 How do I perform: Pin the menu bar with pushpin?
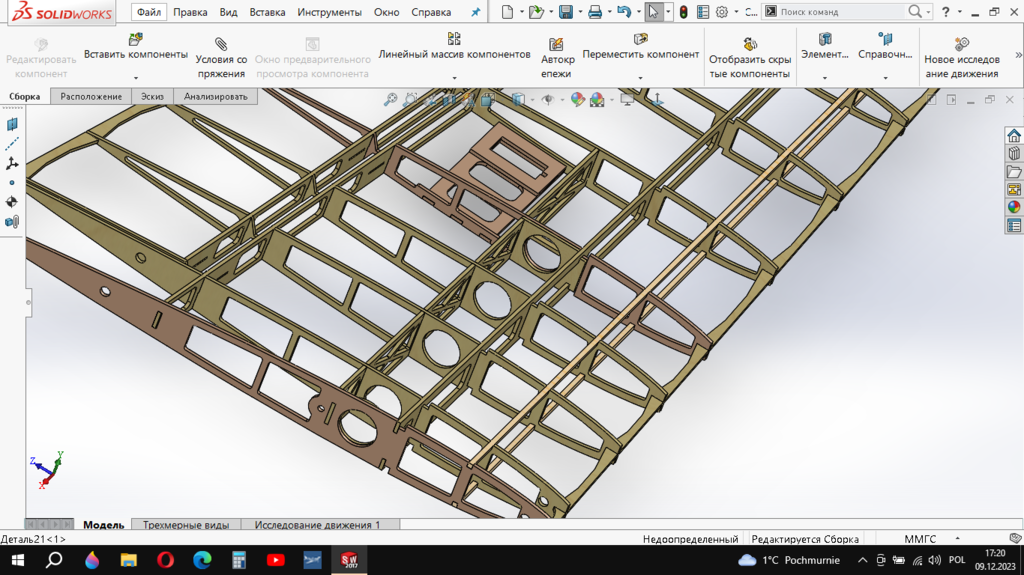point(476,12)
